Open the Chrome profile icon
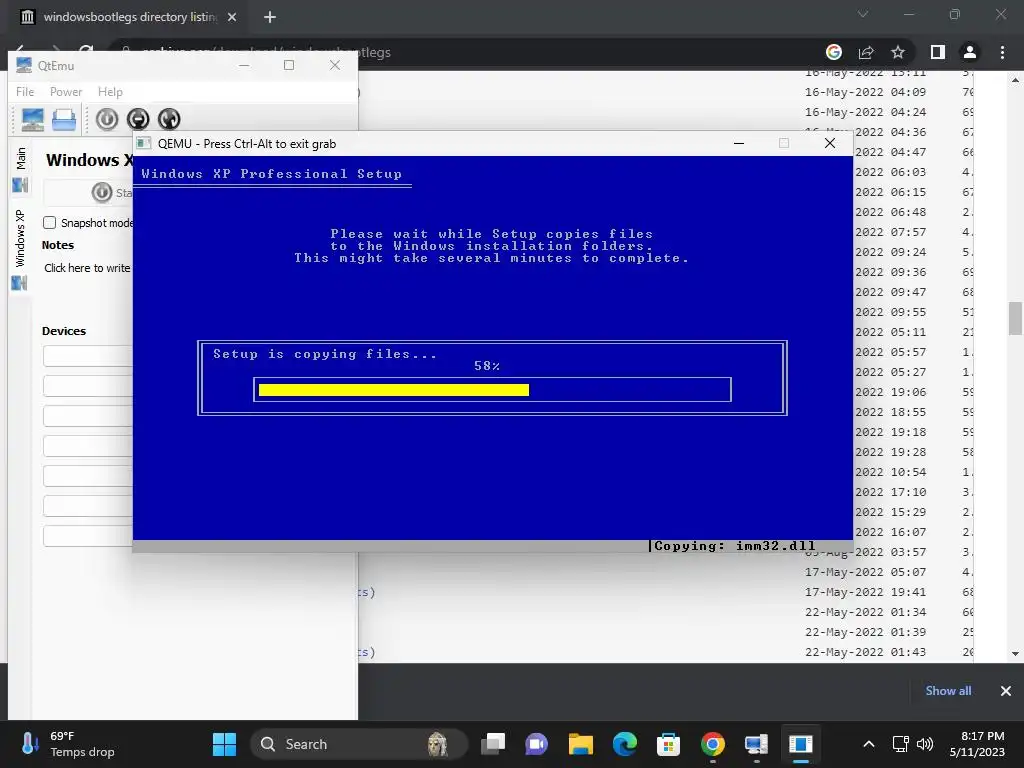The width and height of the screenshot is (1024, 768). pyautogui.click(x=970, y=52)
